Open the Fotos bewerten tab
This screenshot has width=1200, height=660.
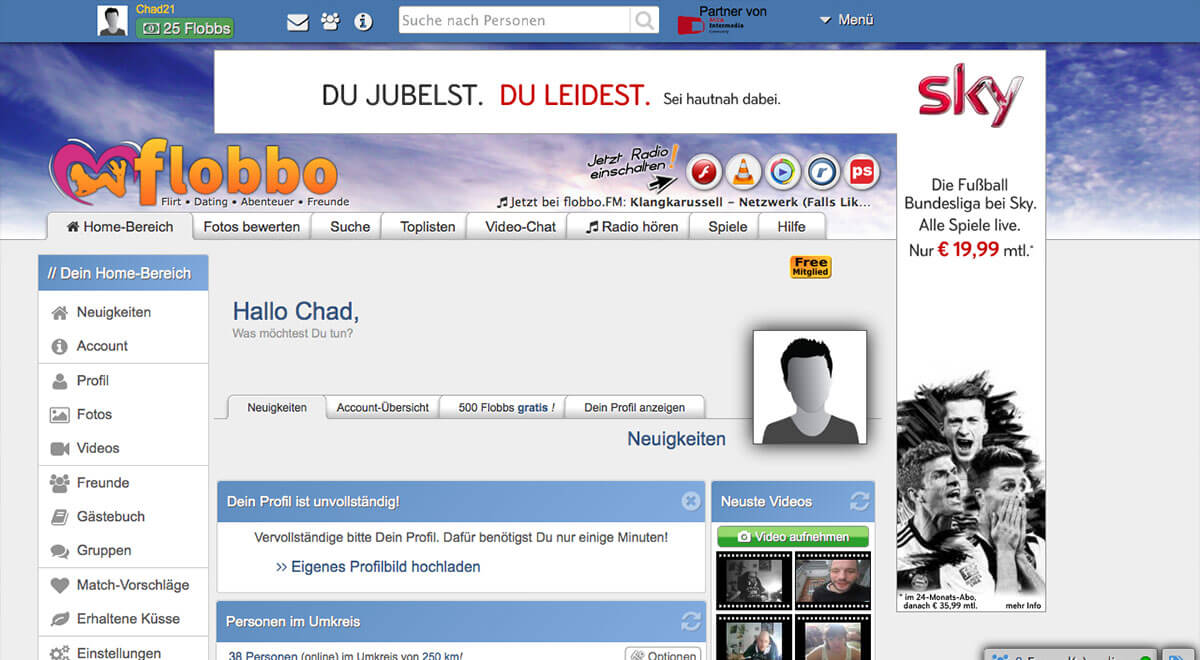(252, 227)
